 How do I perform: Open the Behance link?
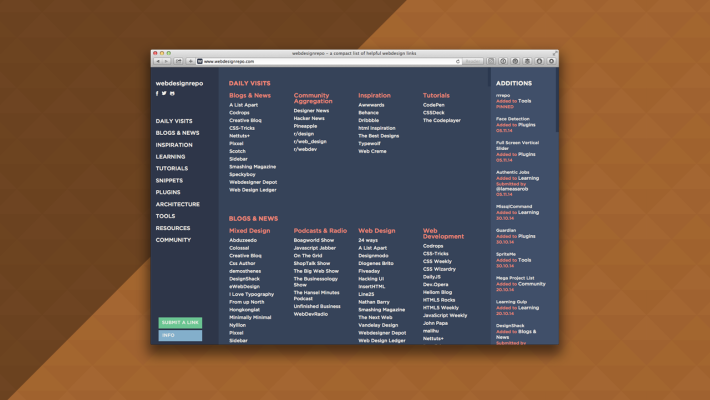369,113
